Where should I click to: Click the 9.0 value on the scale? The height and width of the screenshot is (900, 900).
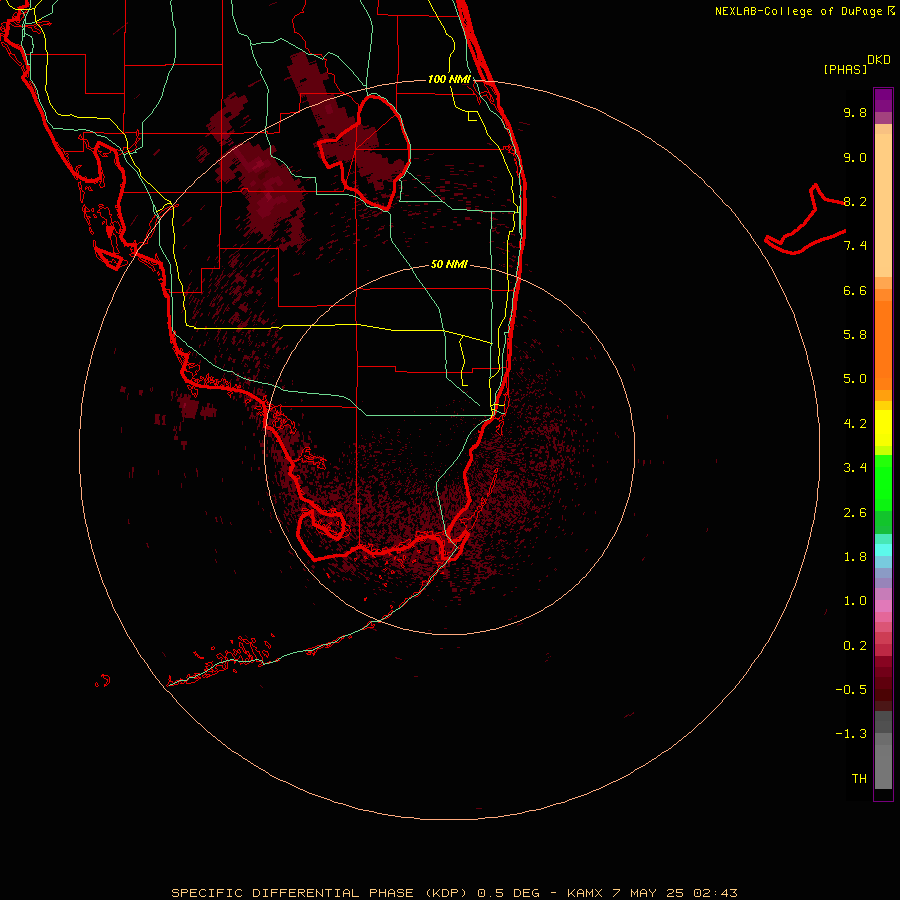855,157
